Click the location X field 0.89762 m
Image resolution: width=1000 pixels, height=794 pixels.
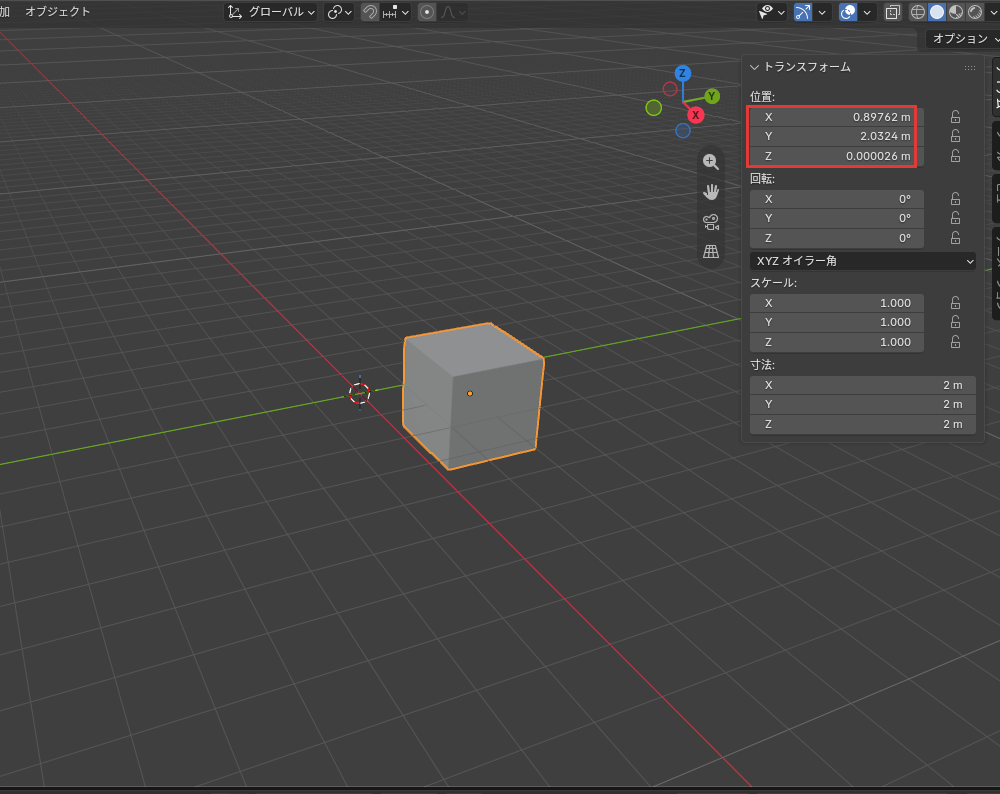point(836,117)
